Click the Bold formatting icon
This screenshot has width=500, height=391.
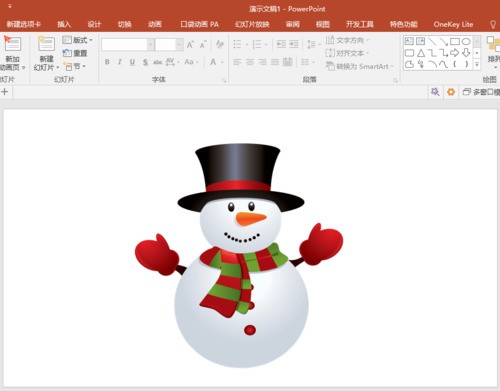[107, 62]
